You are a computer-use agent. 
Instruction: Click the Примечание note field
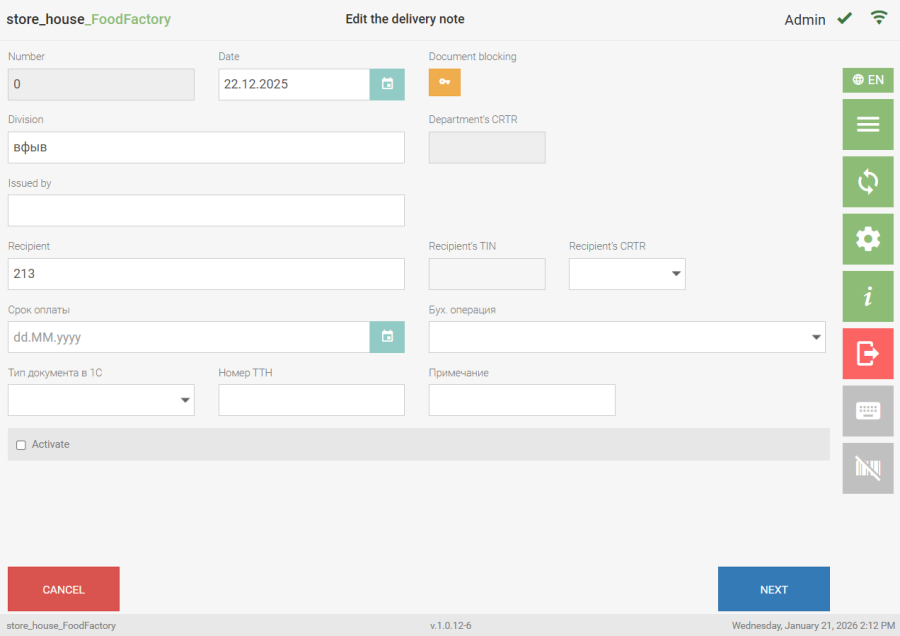coord(522,400)
